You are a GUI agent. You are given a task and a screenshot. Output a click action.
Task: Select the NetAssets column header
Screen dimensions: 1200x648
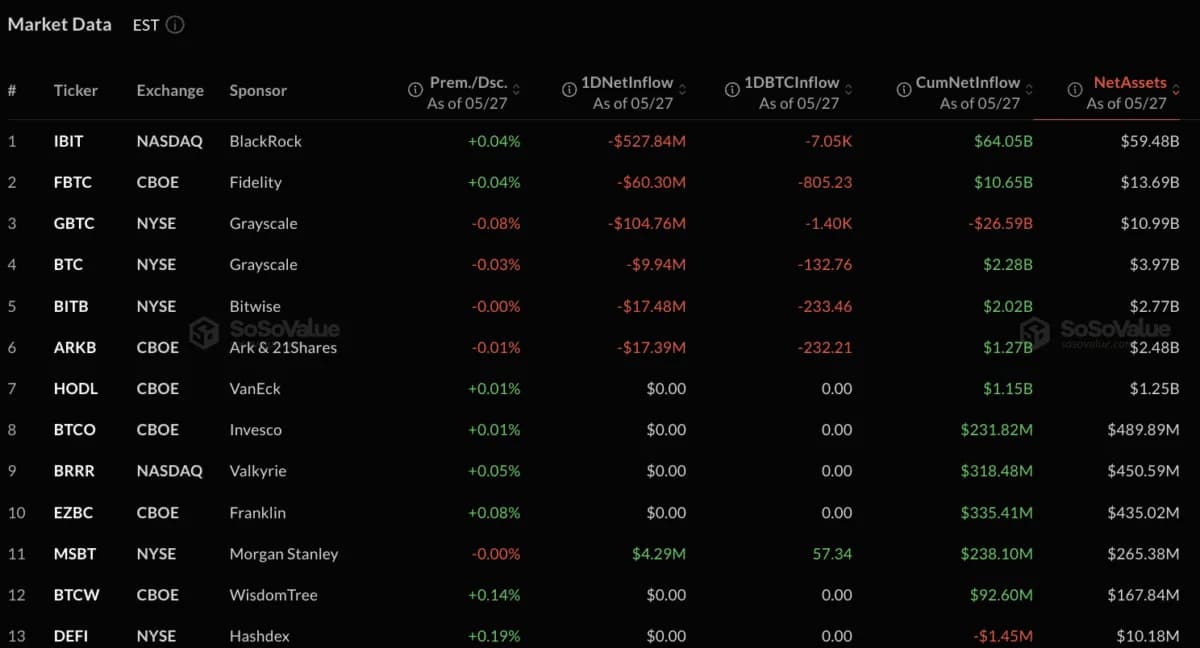point(1130,83)
